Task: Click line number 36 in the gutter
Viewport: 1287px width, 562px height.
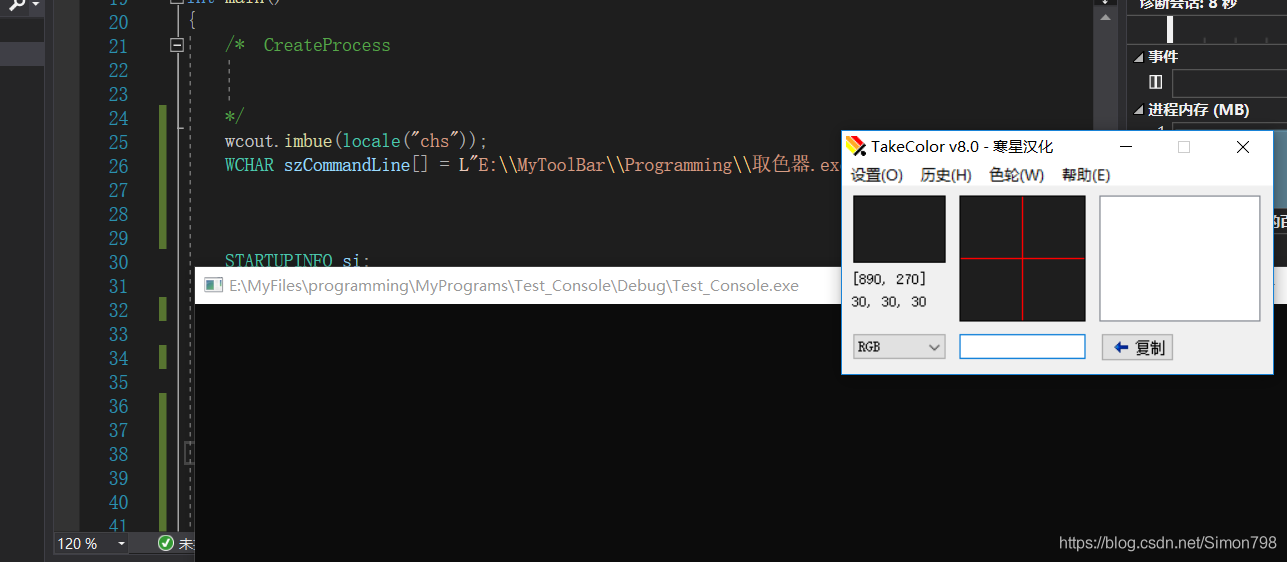Action: pos(118,406)
